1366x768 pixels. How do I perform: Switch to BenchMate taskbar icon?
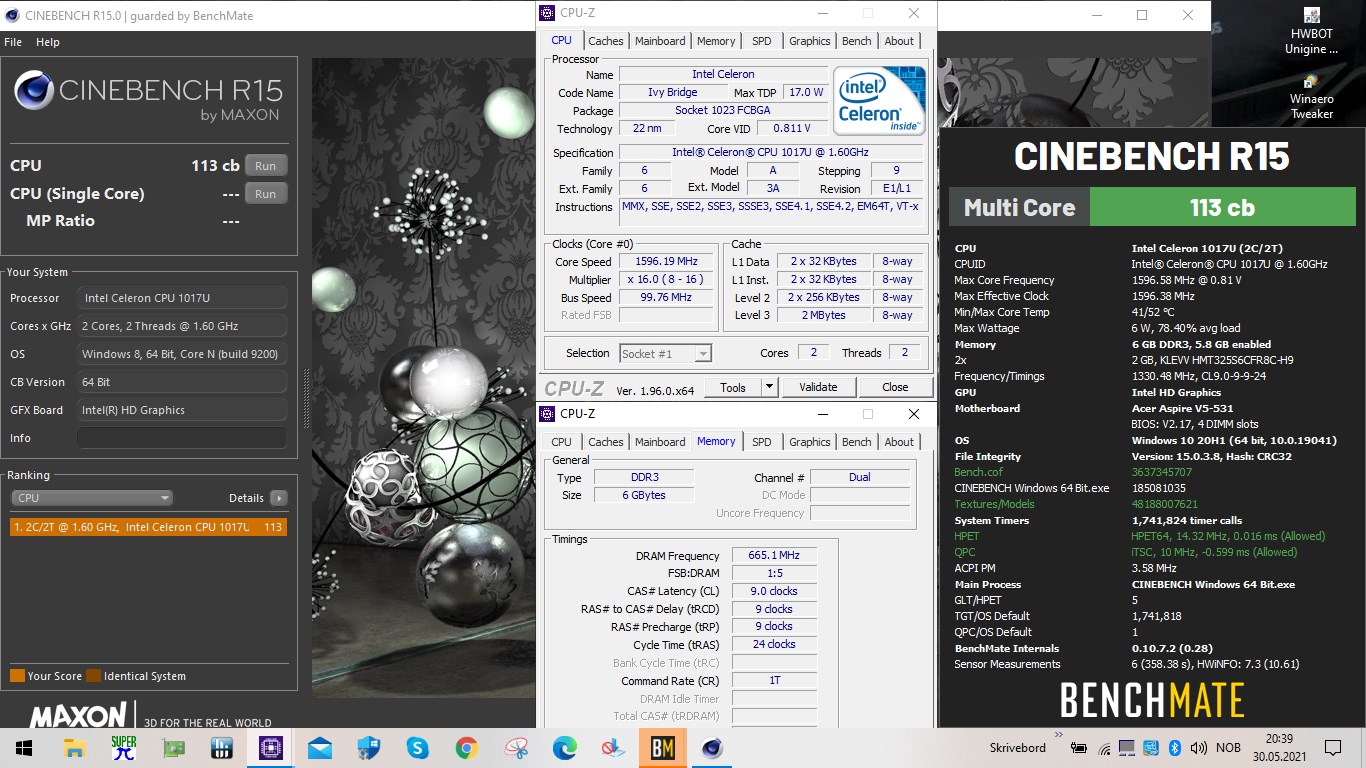tap(663, 747)
